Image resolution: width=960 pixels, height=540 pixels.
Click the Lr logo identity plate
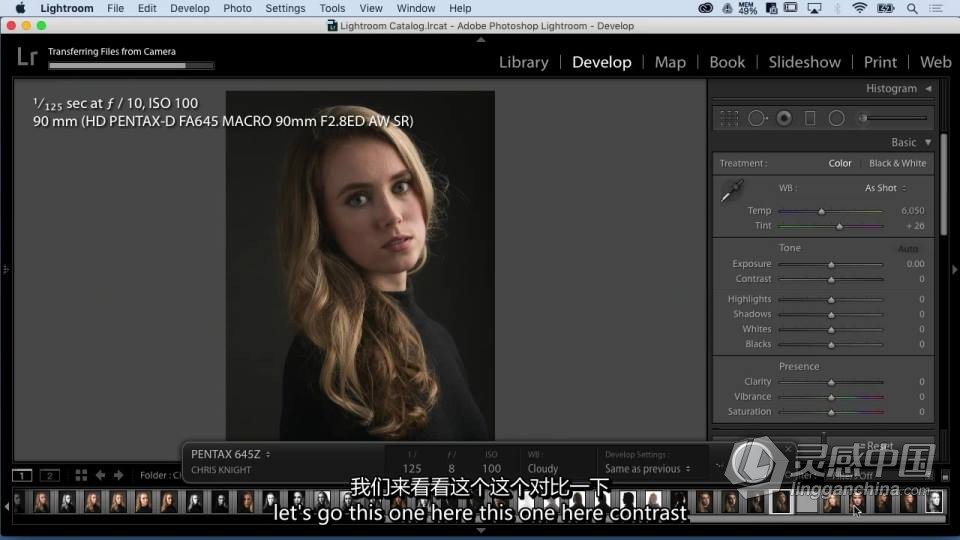click(x=27, y=57)
